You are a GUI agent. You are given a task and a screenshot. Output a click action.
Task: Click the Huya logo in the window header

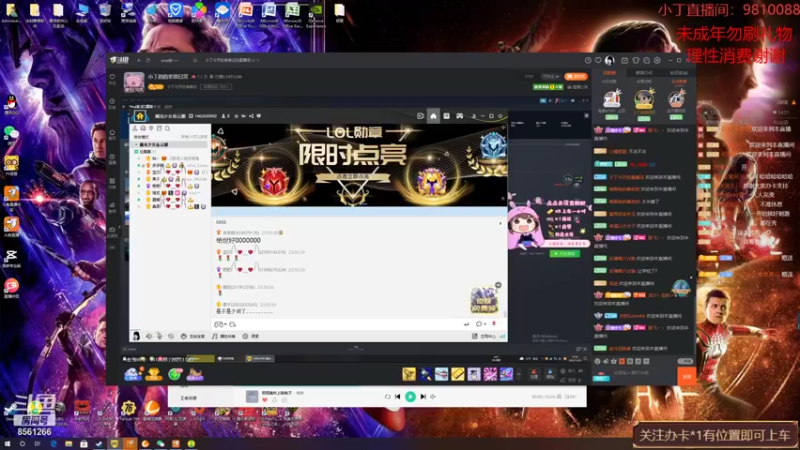(x=120, y=60)
